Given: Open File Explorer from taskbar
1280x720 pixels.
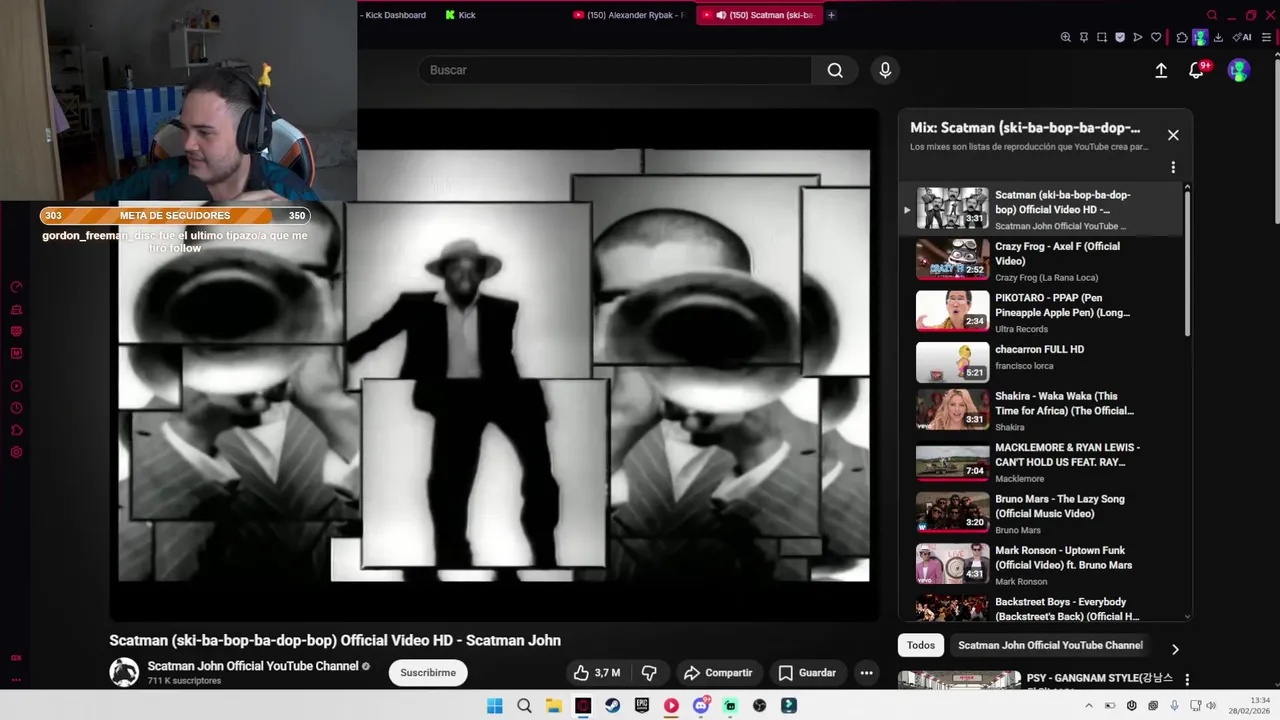Looking at the screenshot, I should [x=553, y=705].
